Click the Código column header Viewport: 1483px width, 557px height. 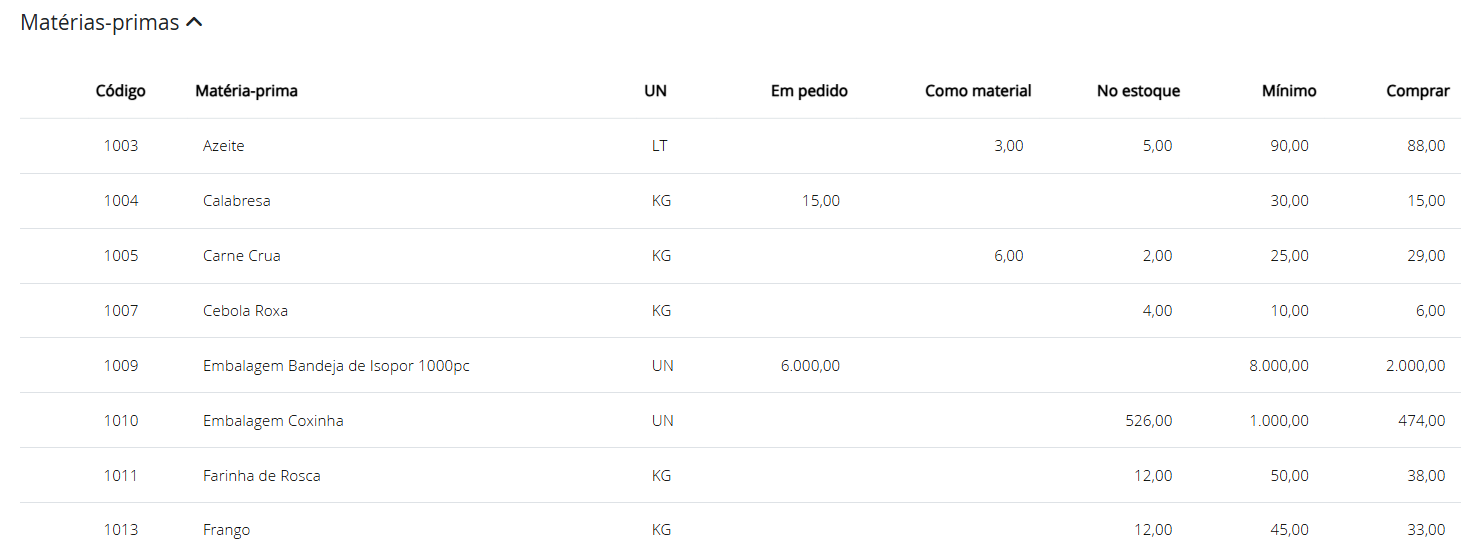(x=121, y=91)
